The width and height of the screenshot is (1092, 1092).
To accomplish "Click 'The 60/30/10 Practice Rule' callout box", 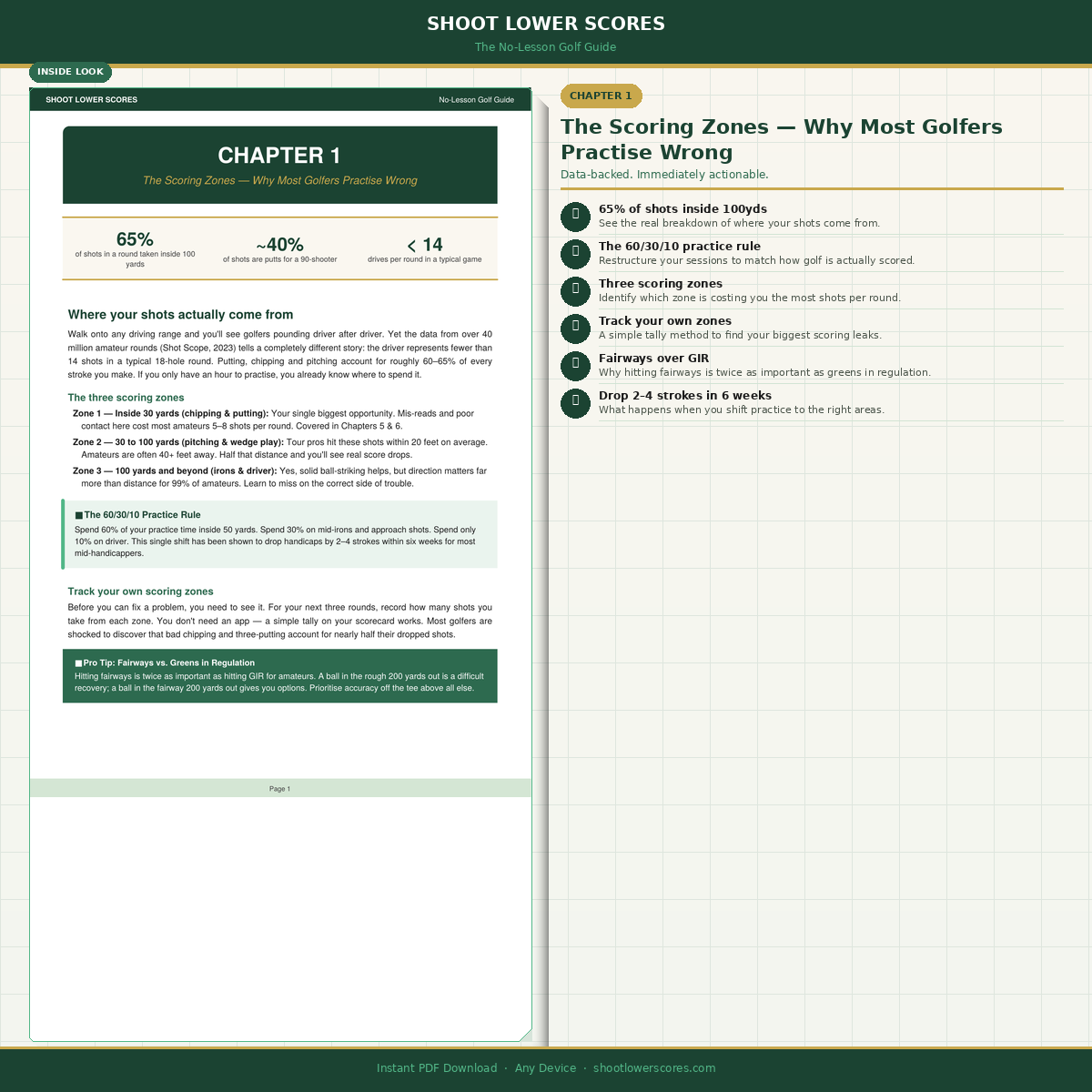I will pyautogui.click(x=280, y=534).
